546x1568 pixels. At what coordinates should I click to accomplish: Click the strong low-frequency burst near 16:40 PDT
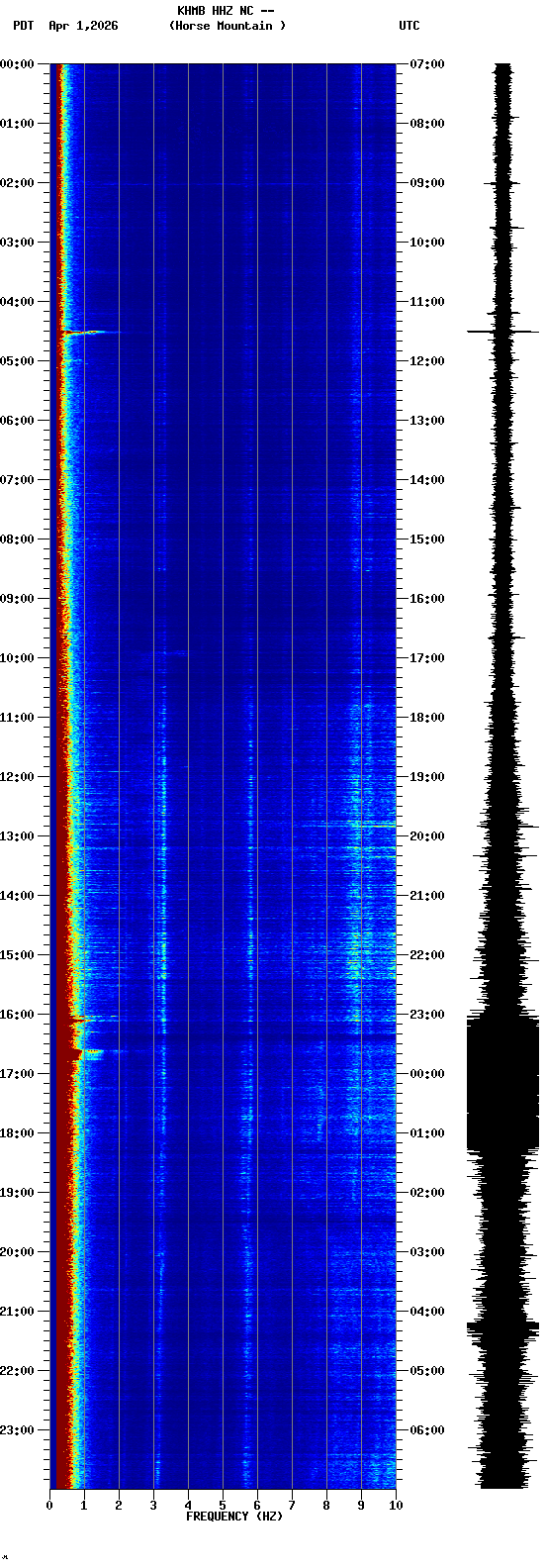point(91,1053)
